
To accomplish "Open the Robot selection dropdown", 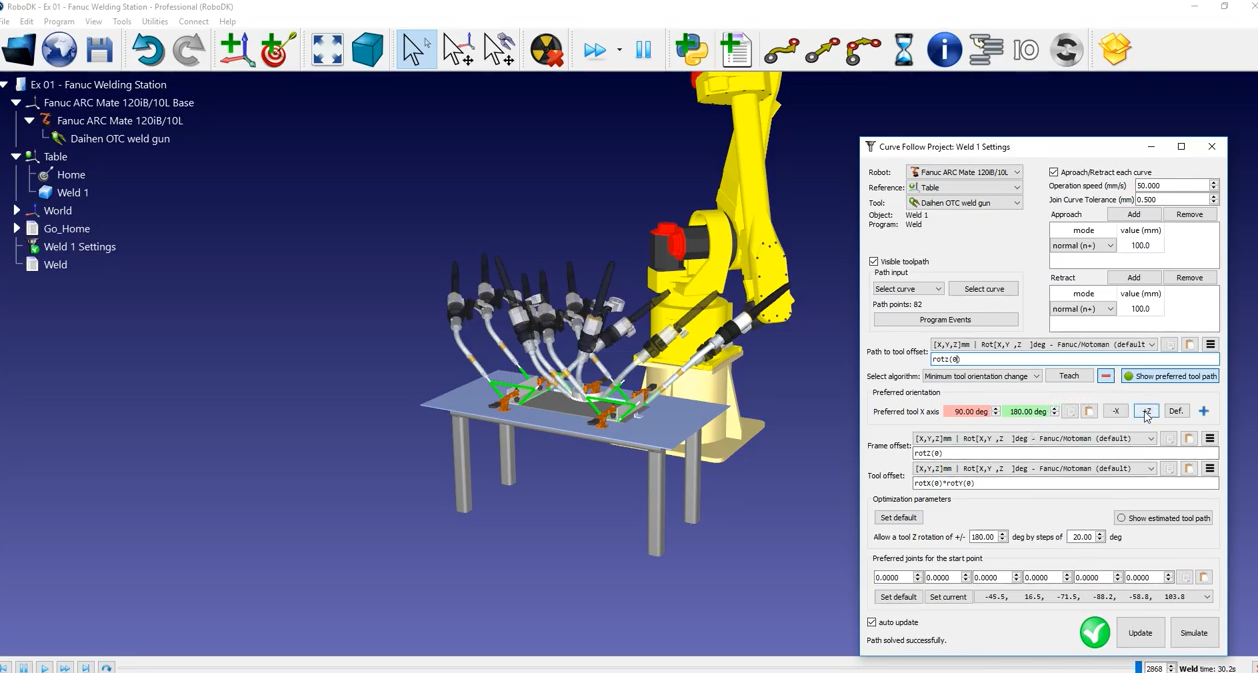I will tap(964, 172).
